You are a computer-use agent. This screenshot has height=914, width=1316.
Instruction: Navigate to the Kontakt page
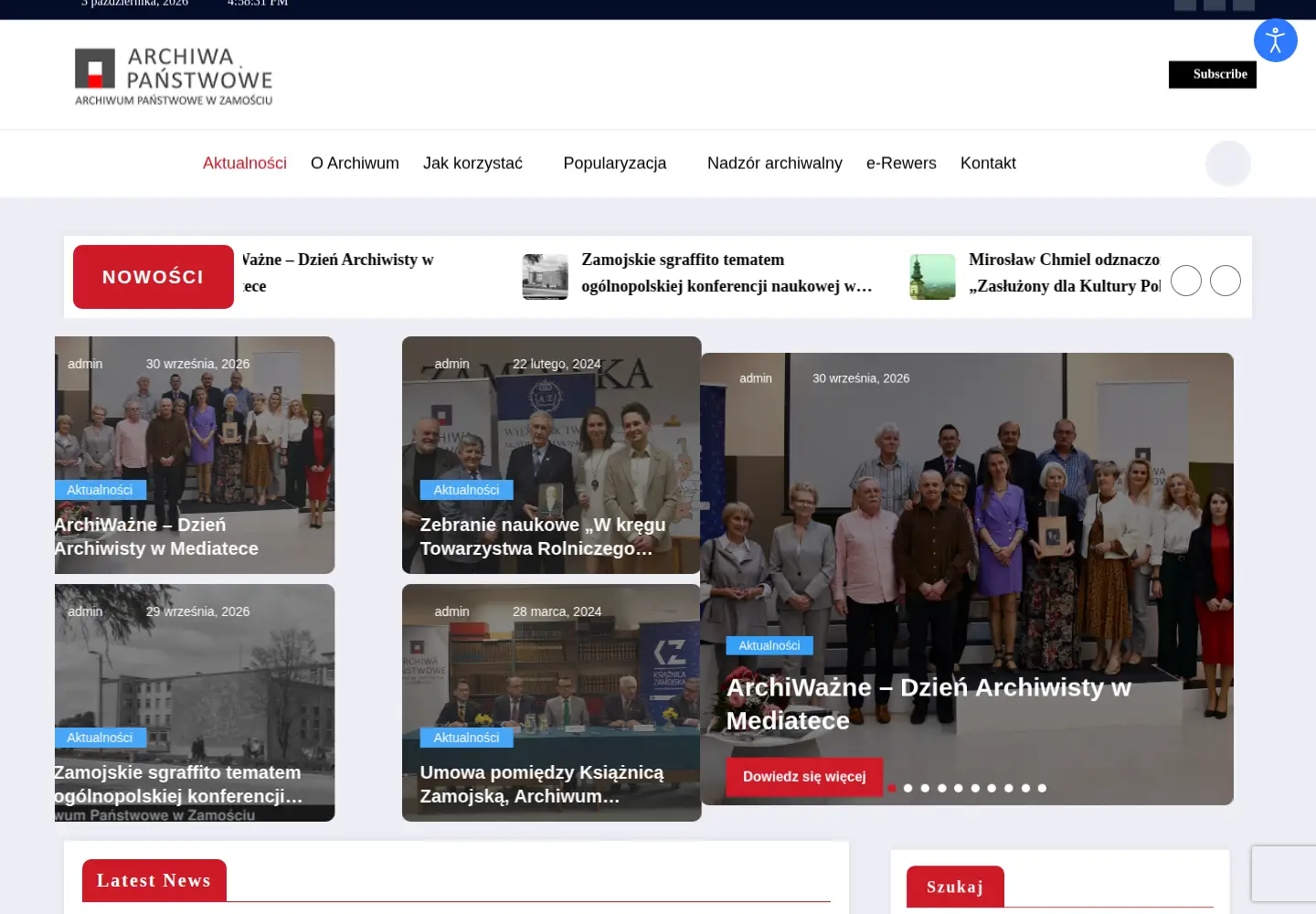988,163
